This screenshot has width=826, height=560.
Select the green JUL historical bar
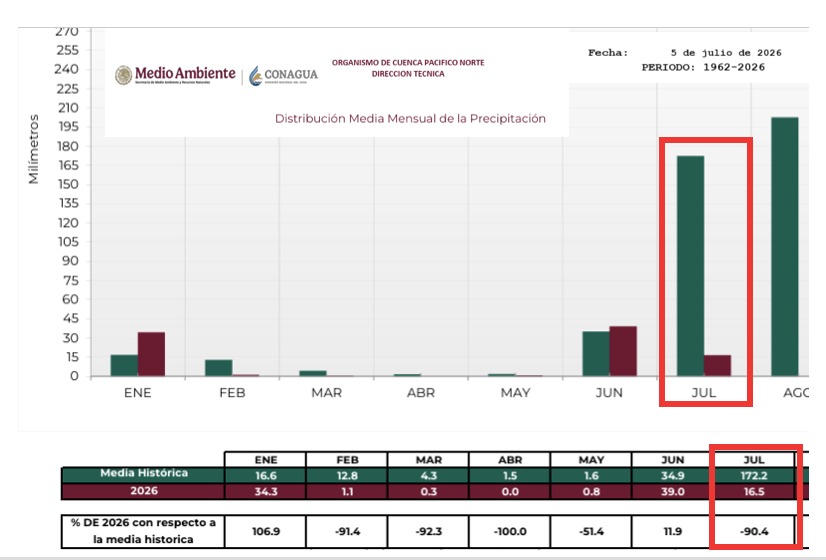click(690, 266)
